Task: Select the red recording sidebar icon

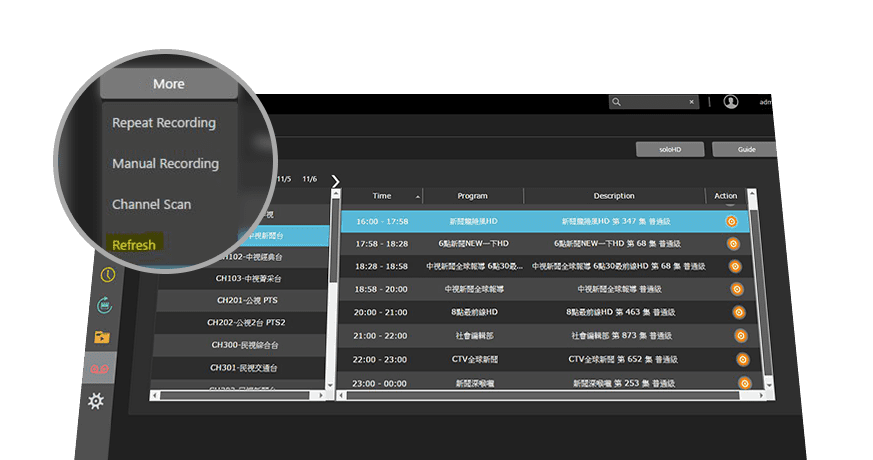Action: point(99,370)
